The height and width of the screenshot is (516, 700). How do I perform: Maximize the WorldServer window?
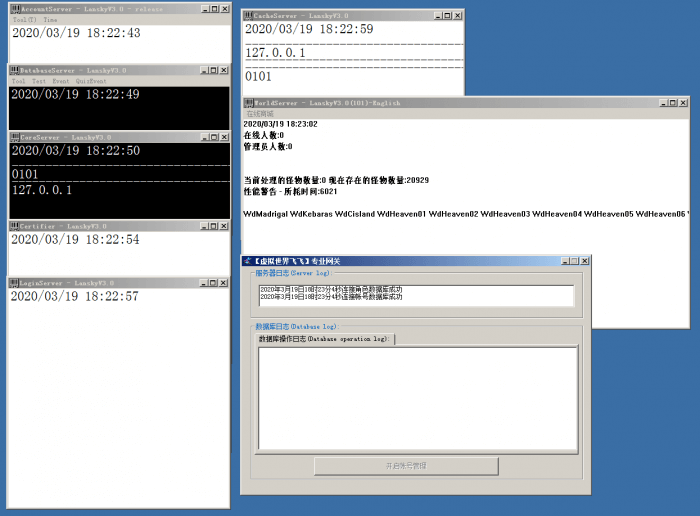[x=671, y=103]
